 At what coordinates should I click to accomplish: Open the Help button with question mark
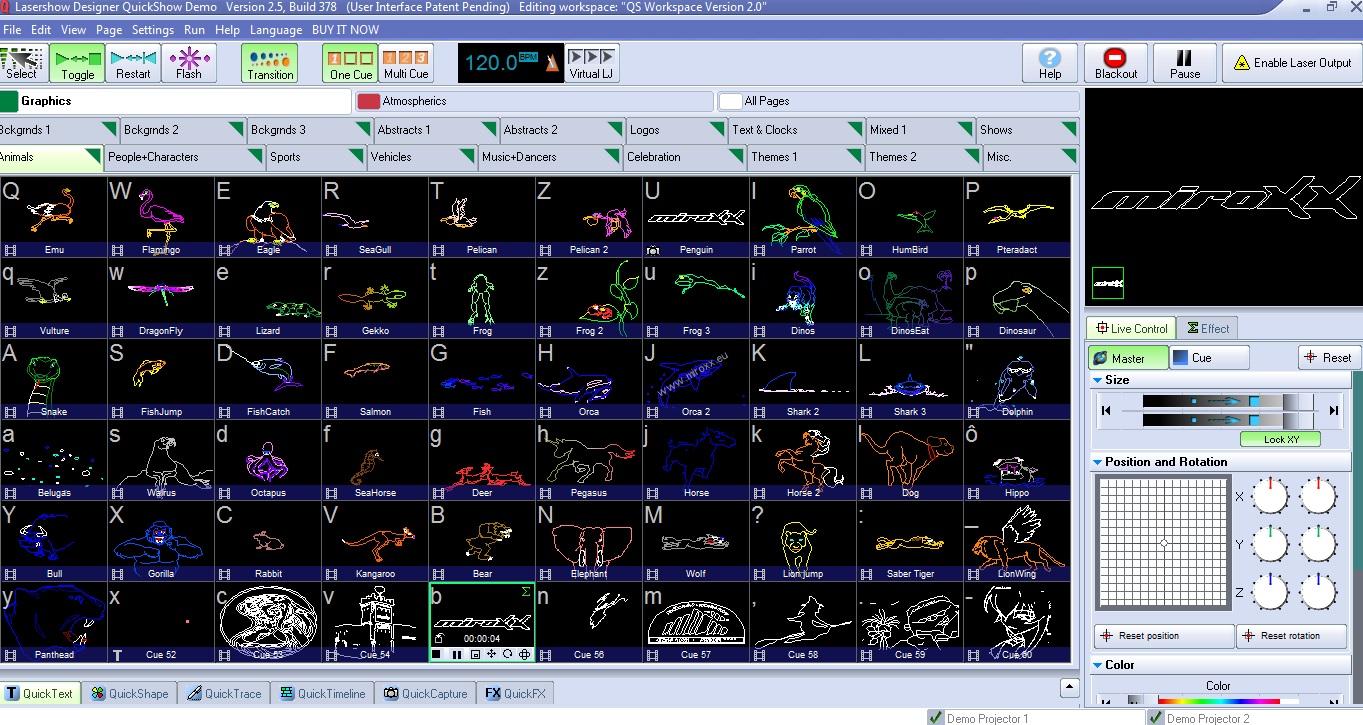click(x=1050, y=62)
